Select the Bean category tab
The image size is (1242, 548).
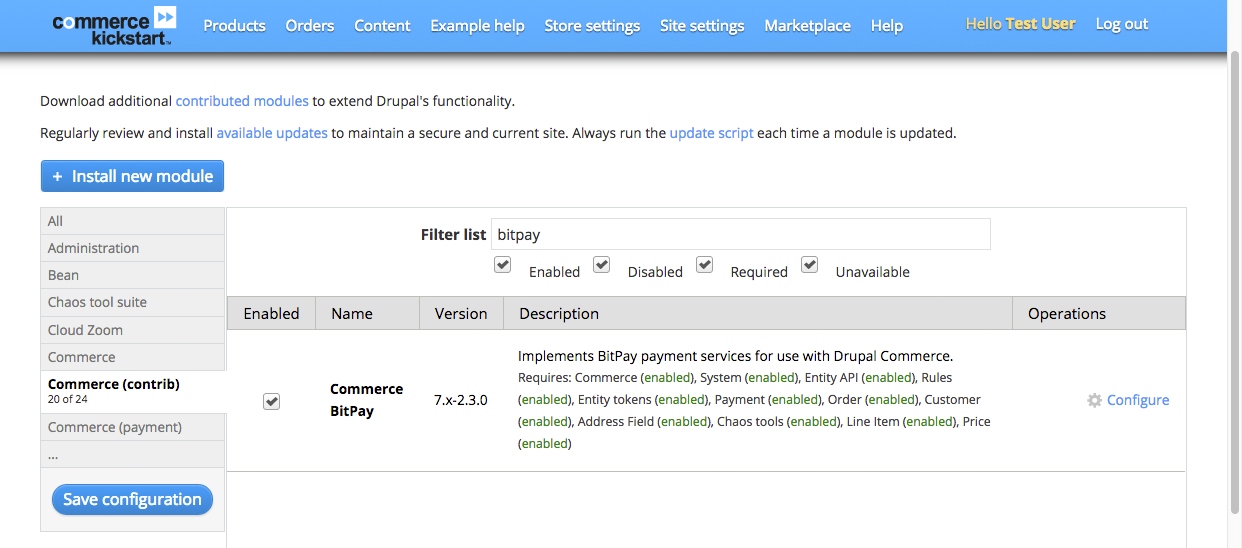pos(133,275)
